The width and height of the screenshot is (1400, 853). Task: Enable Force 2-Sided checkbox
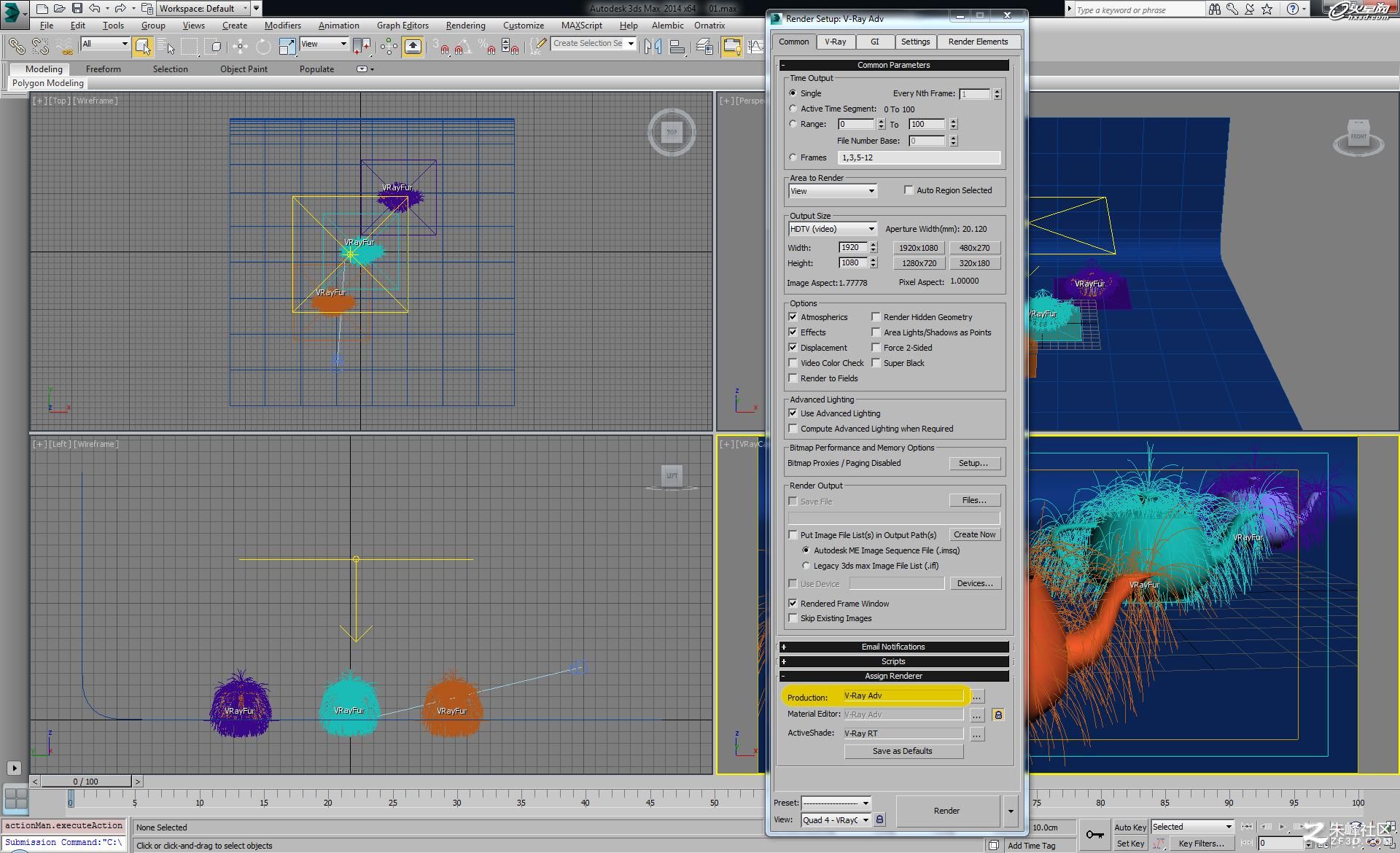876,348
